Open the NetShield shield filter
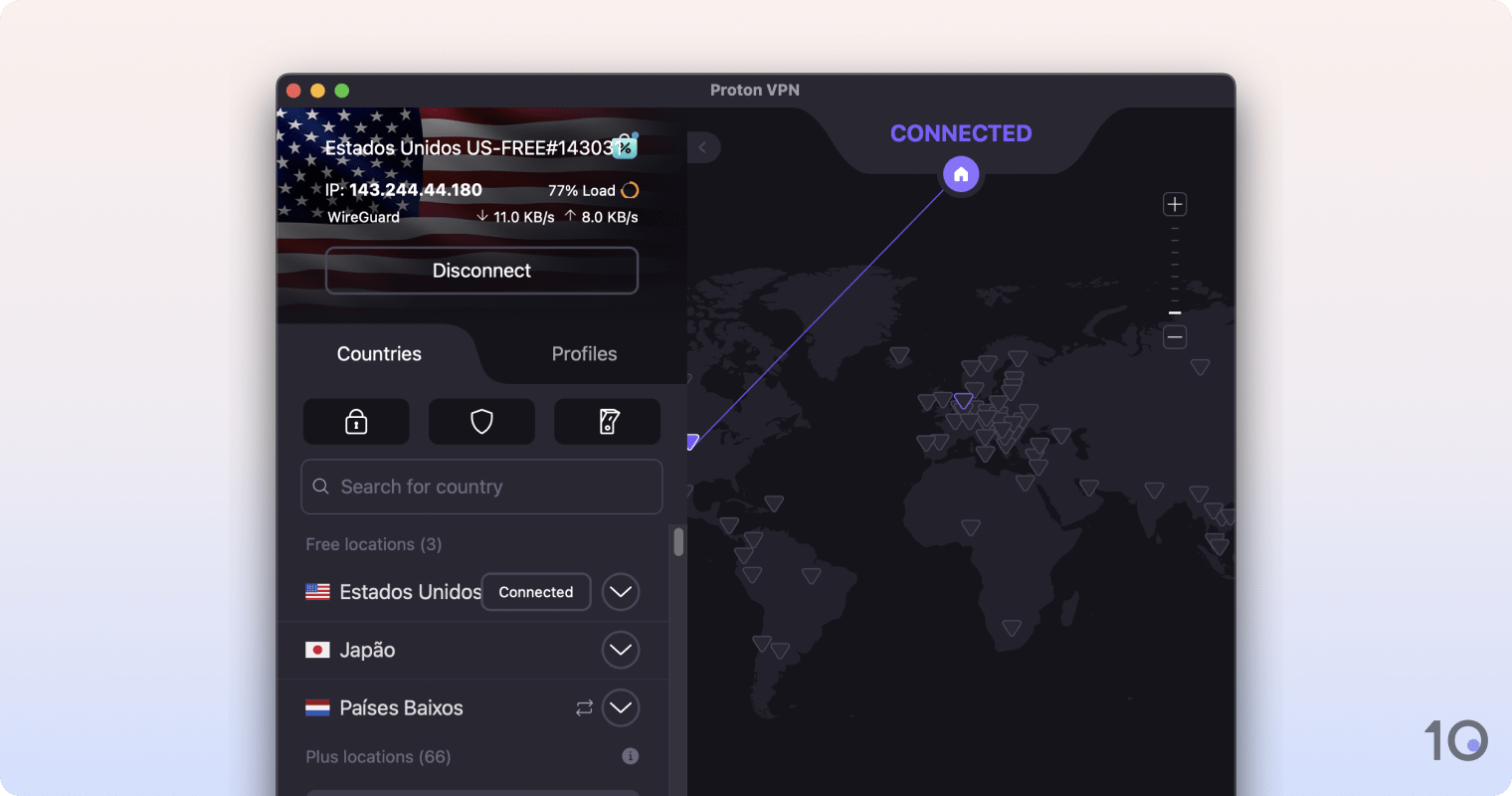The height and width of the screenshot is (796, 1512). click(x=481, y=421)
